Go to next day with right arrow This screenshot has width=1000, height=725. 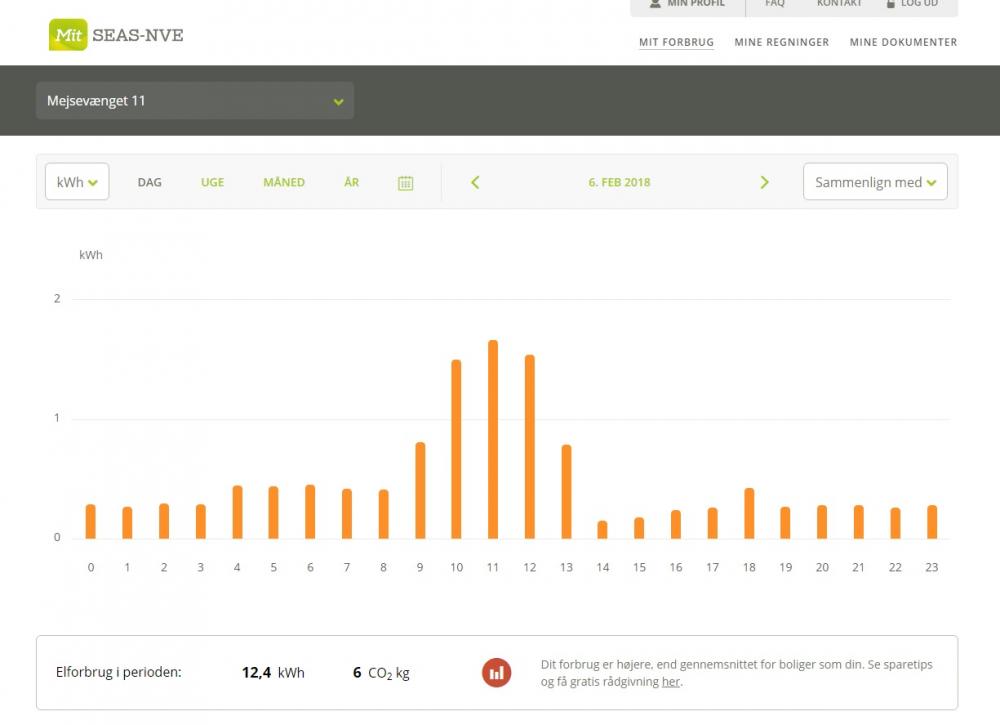point(765,182)
